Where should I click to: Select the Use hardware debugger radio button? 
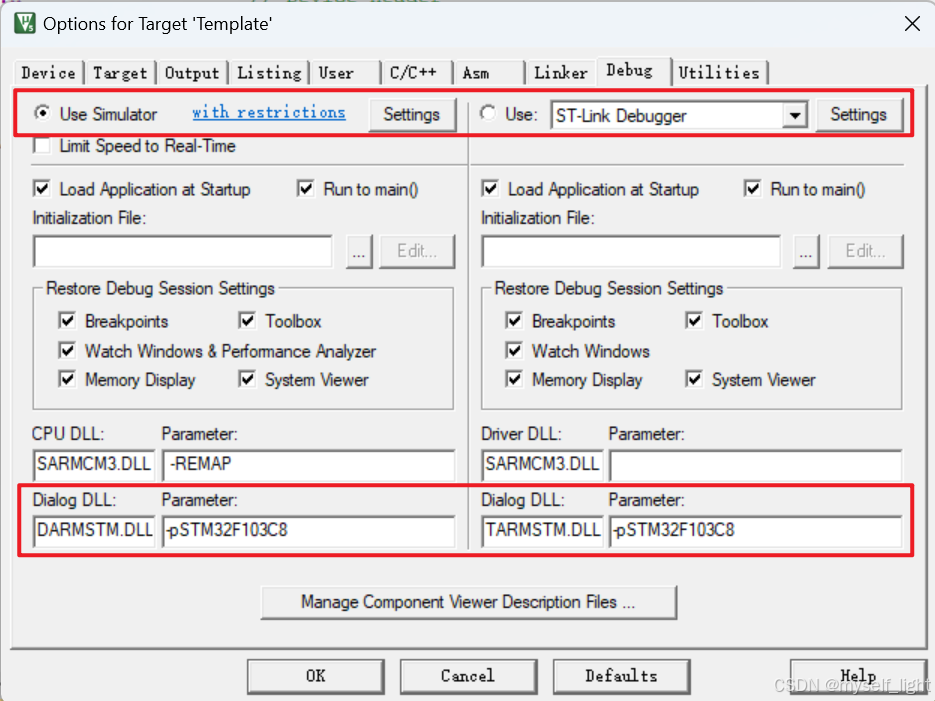488,113
